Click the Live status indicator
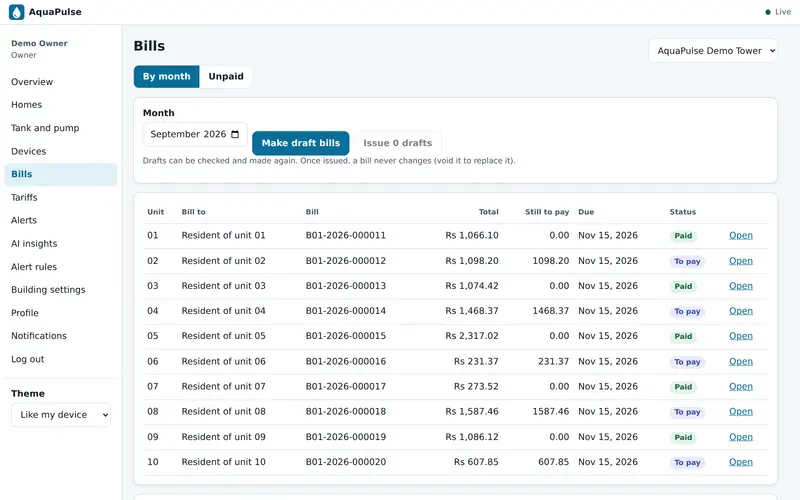The image size is (800, 500). [x=778, y=12]
